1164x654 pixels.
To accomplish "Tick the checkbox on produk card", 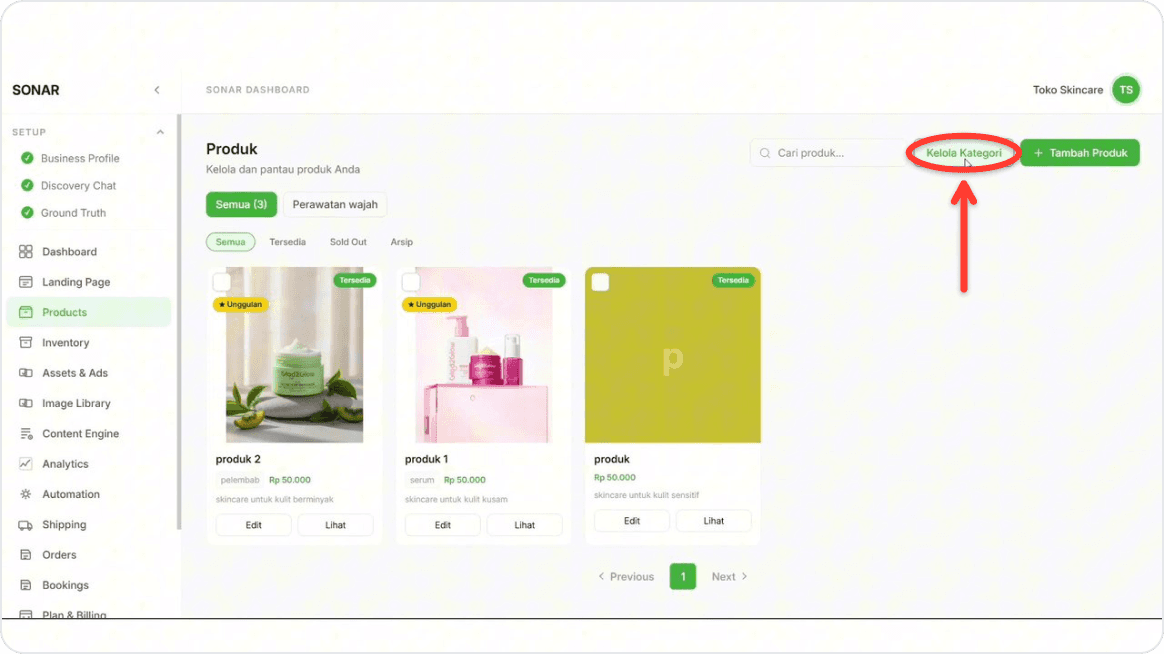I will coord(601,282).
